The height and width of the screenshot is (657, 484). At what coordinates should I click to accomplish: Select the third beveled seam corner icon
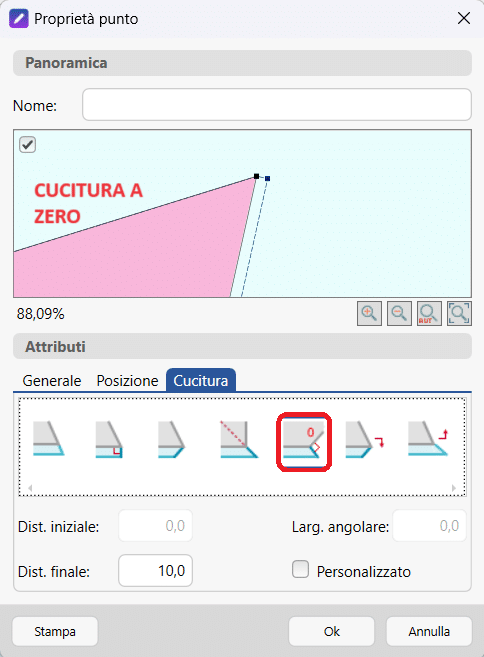coord(171,439)
